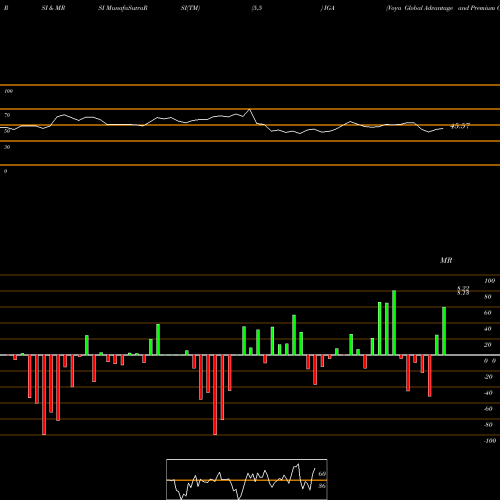Click the '0 0' zero-line label on MR axis
500x500 pixels.
(x=490, y=361)
